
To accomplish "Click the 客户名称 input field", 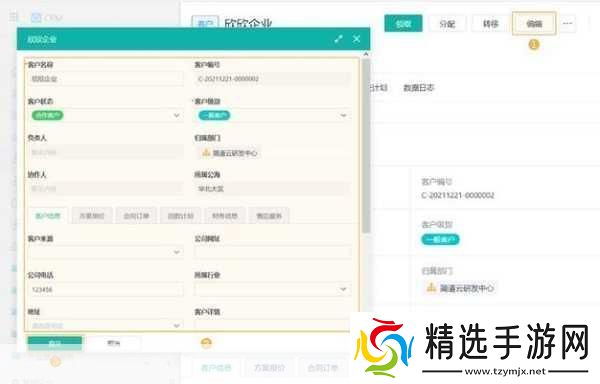I will click(105, 79).
